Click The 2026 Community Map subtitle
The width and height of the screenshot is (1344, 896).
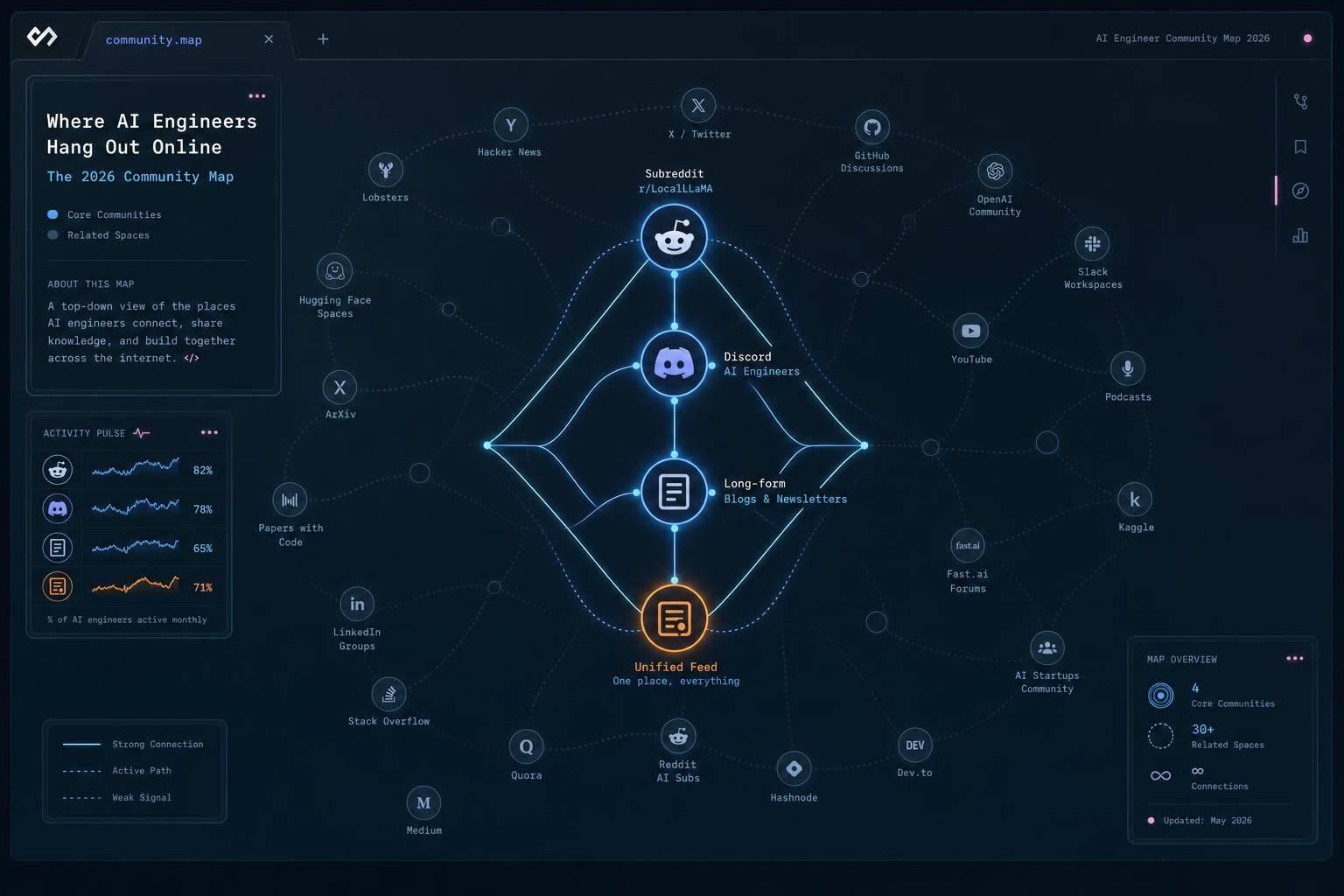click(140, 177)
